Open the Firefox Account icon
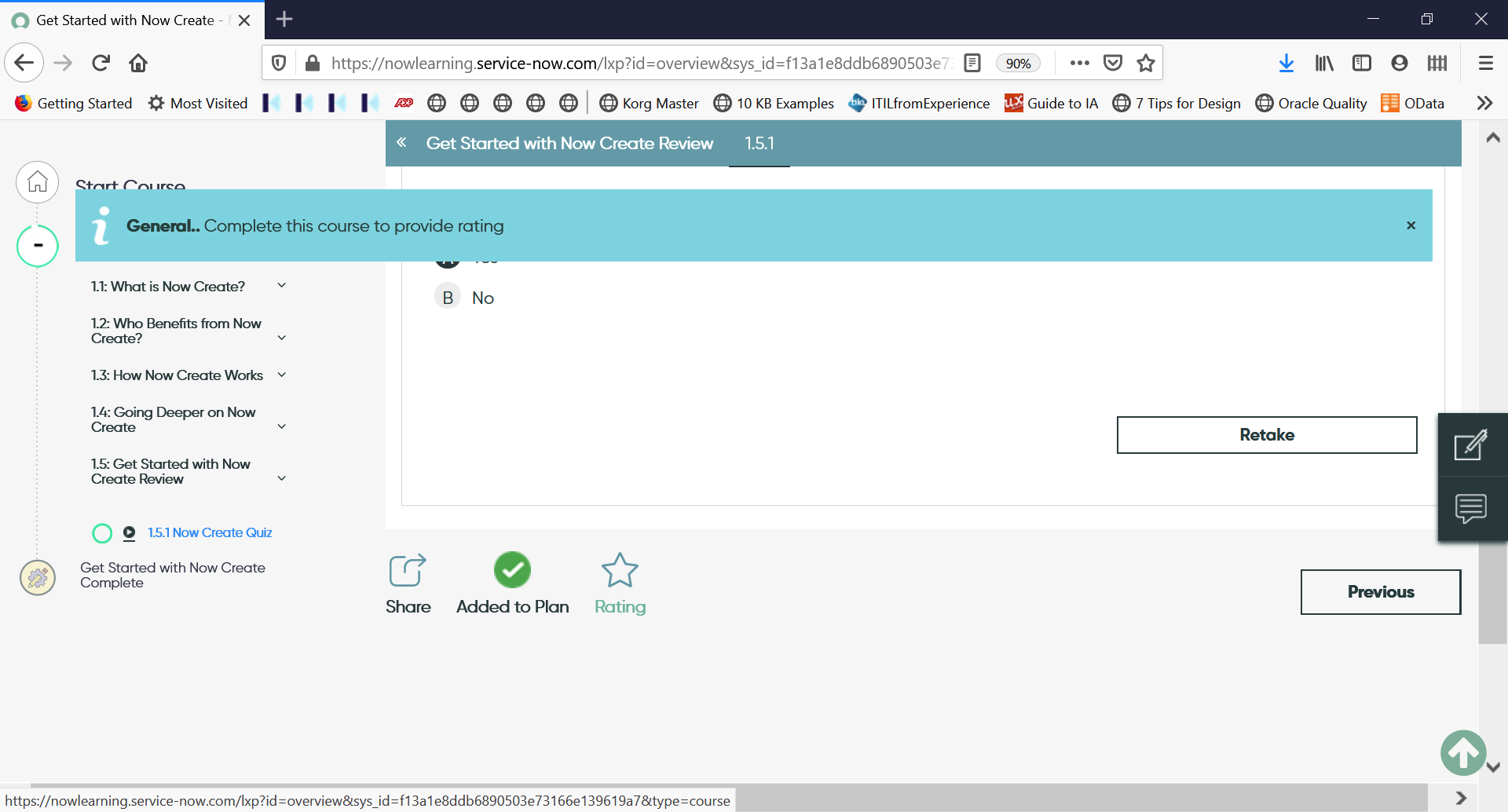Viewport: 1508px width, 812px height. [1400, 63]
